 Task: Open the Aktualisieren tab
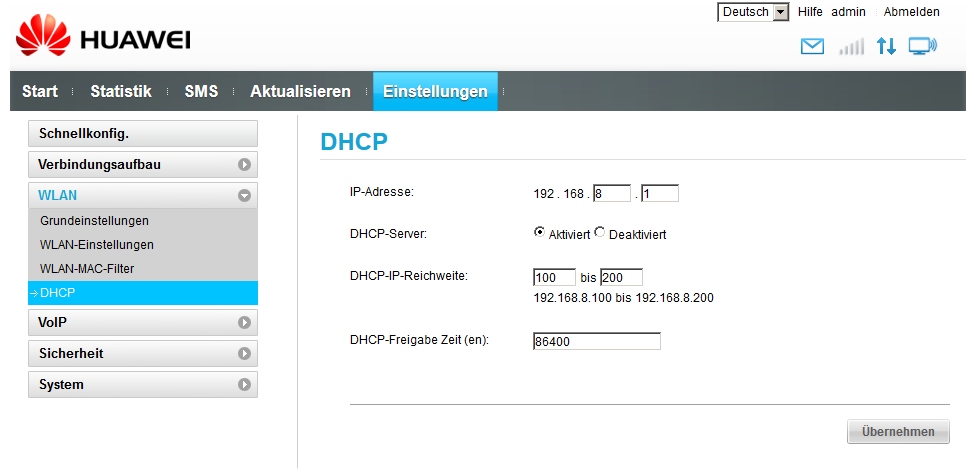coord(300,92)
